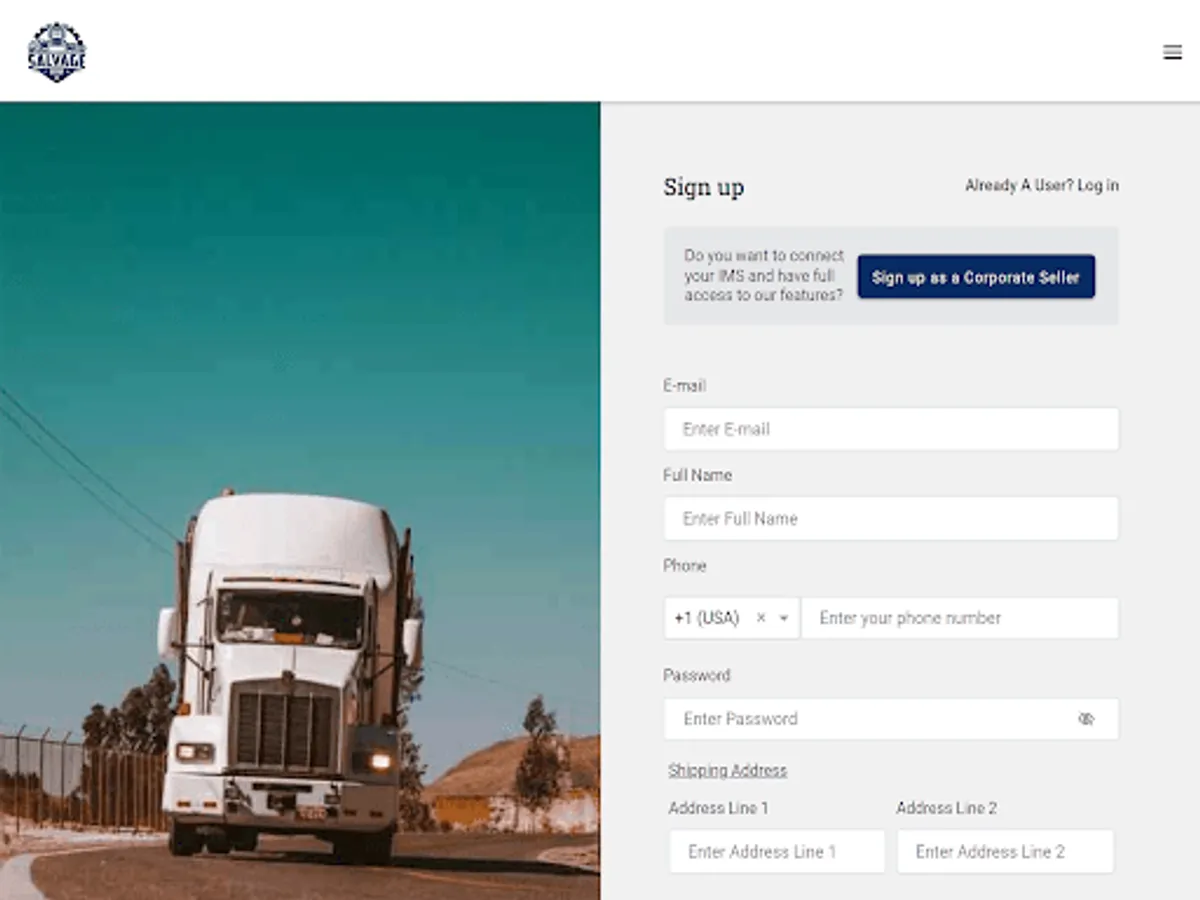Click the IMS connection prompt text
This screenshot has height=900, width=1200.
pyautogui.click(x=764, y=276)
